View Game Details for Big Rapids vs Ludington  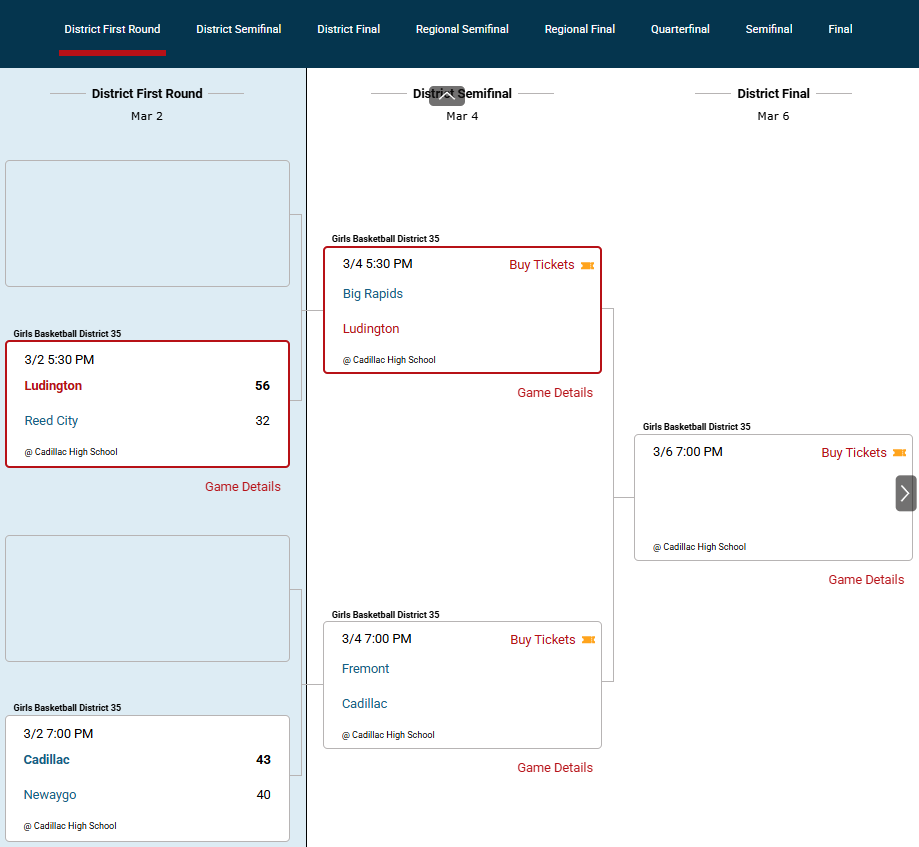554,393
